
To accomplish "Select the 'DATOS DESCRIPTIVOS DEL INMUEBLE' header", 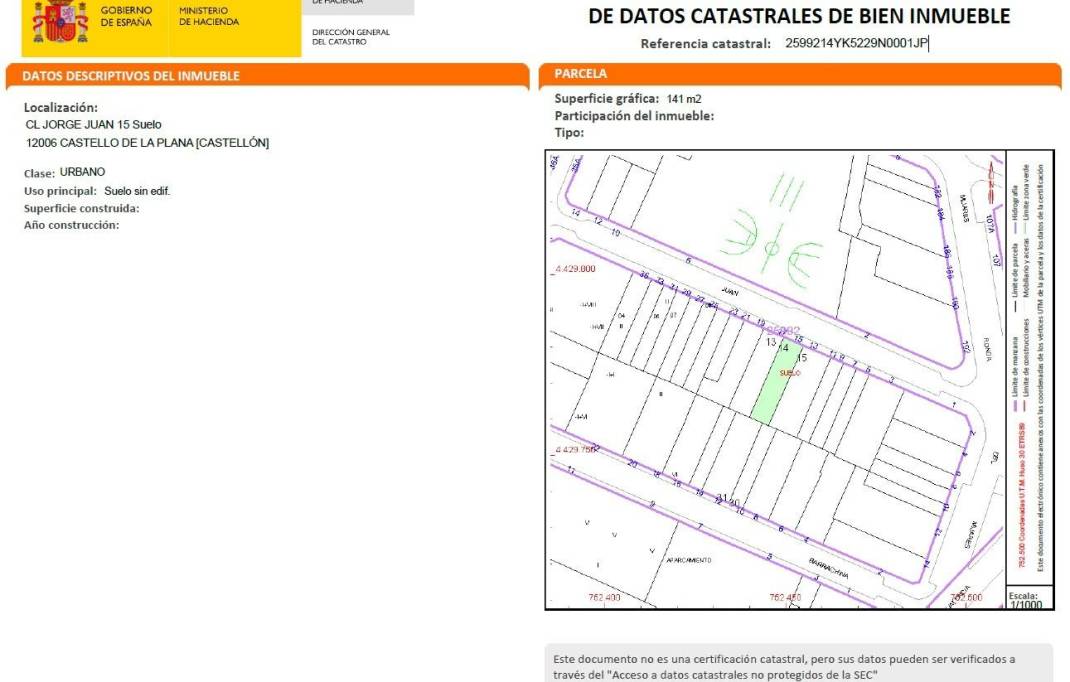I will coord(131,76).
